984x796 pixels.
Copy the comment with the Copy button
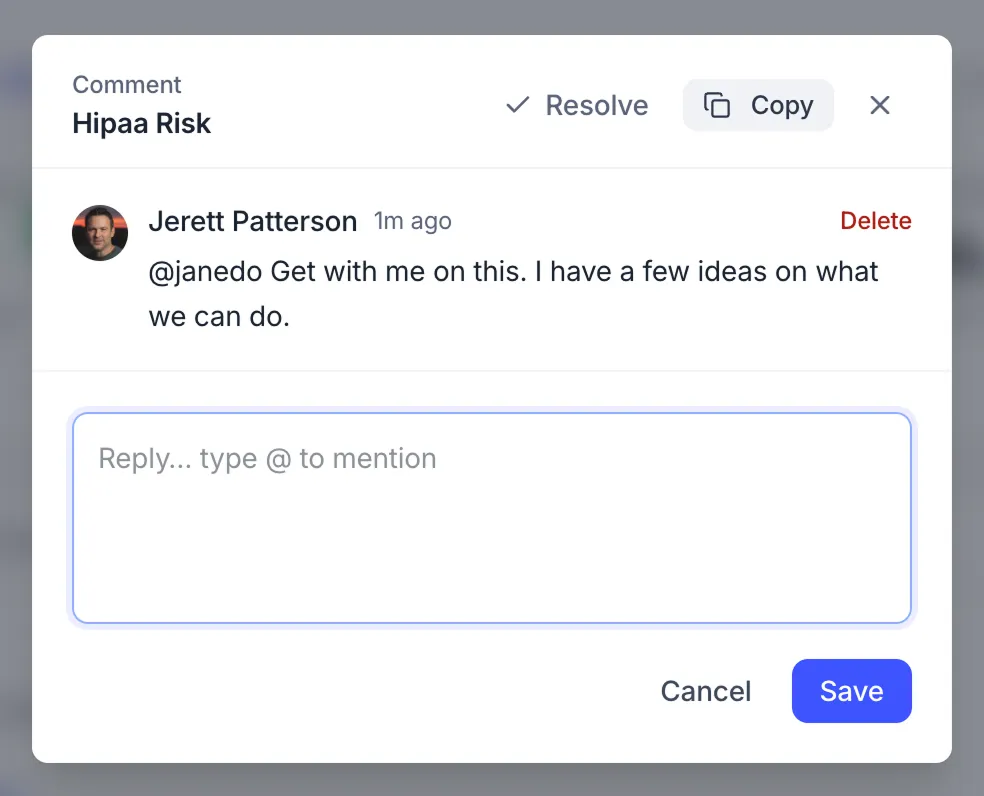tap(758, 105)
